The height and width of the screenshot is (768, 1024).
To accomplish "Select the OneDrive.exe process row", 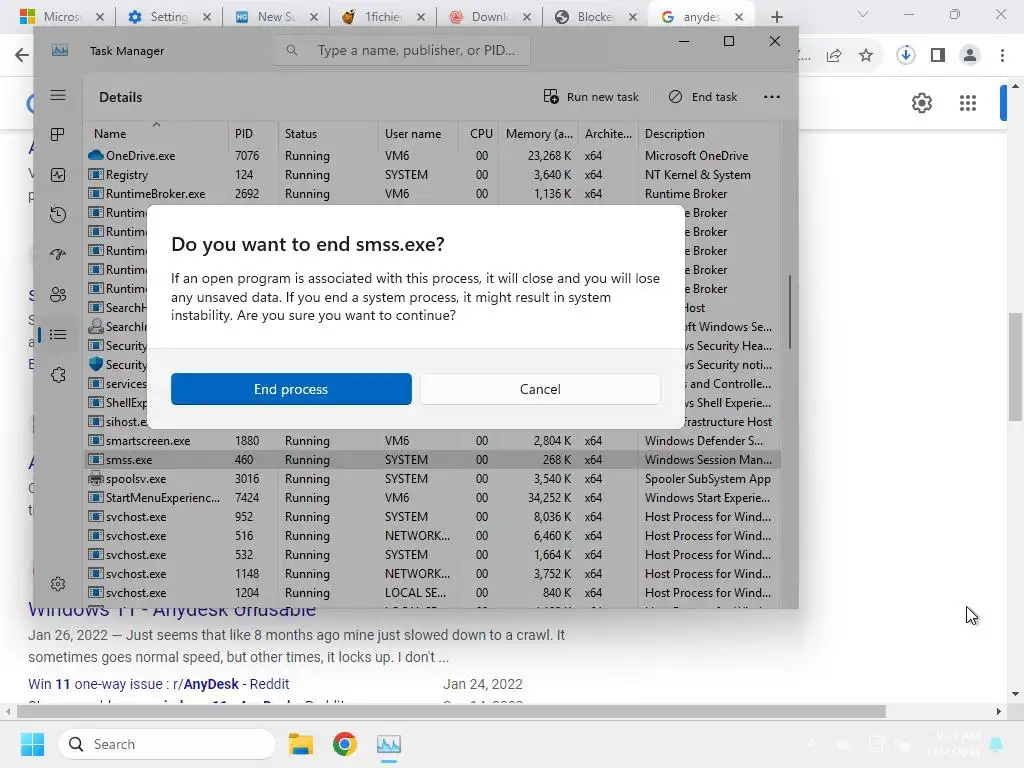I will click(432, 156).
